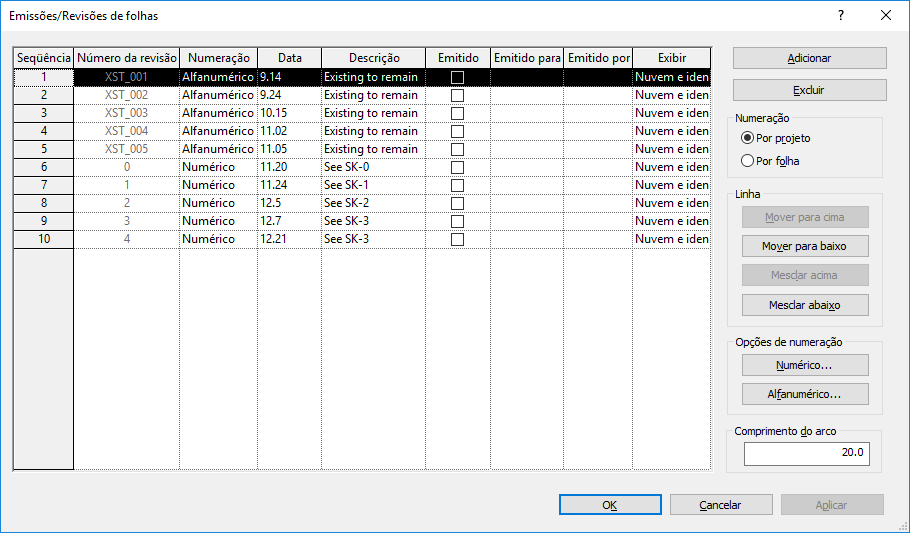Click the Exibir column header
The height and width of the screenshot is (533, 910).
tap(671, 58)
